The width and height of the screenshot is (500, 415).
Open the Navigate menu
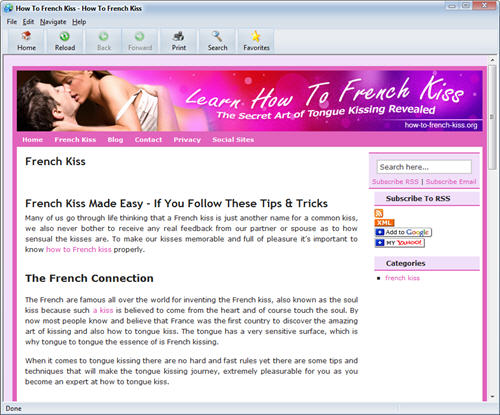[x=53, y=22]
